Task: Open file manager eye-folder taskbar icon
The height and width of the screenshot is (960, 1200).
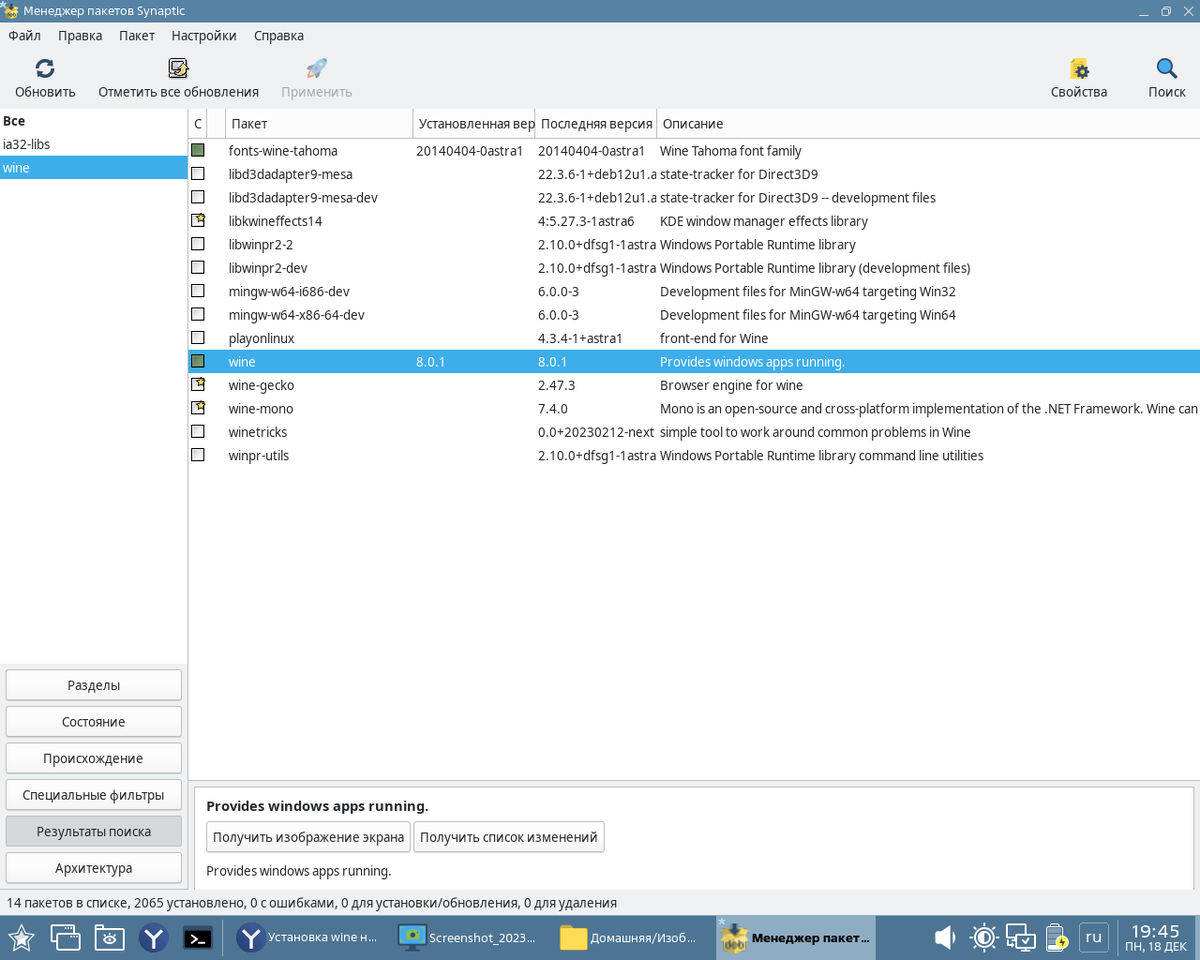Action: [x=110, y=938]
